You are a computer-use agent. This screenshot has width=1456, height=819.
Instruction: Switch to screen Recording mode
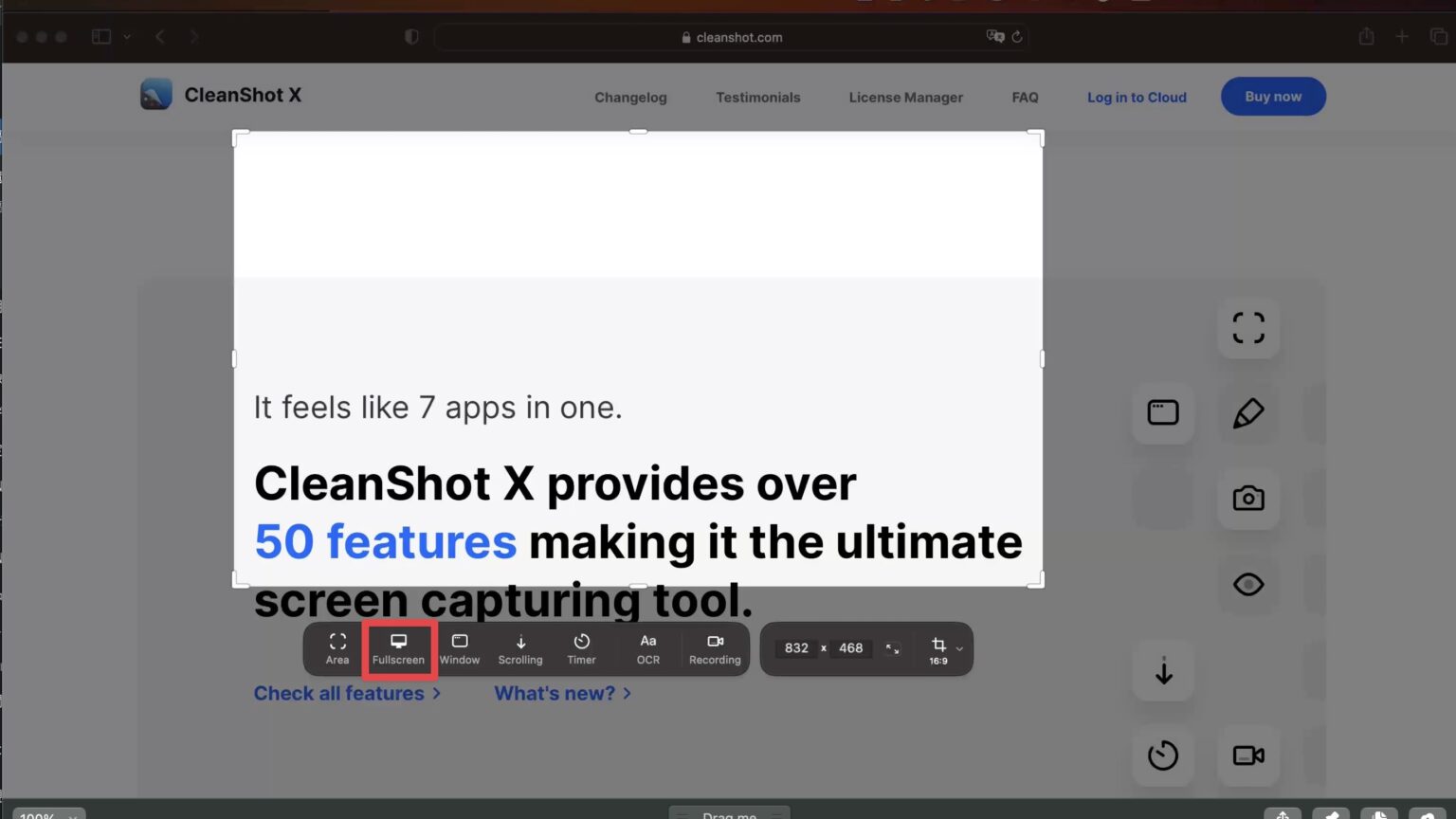point(715,648)
